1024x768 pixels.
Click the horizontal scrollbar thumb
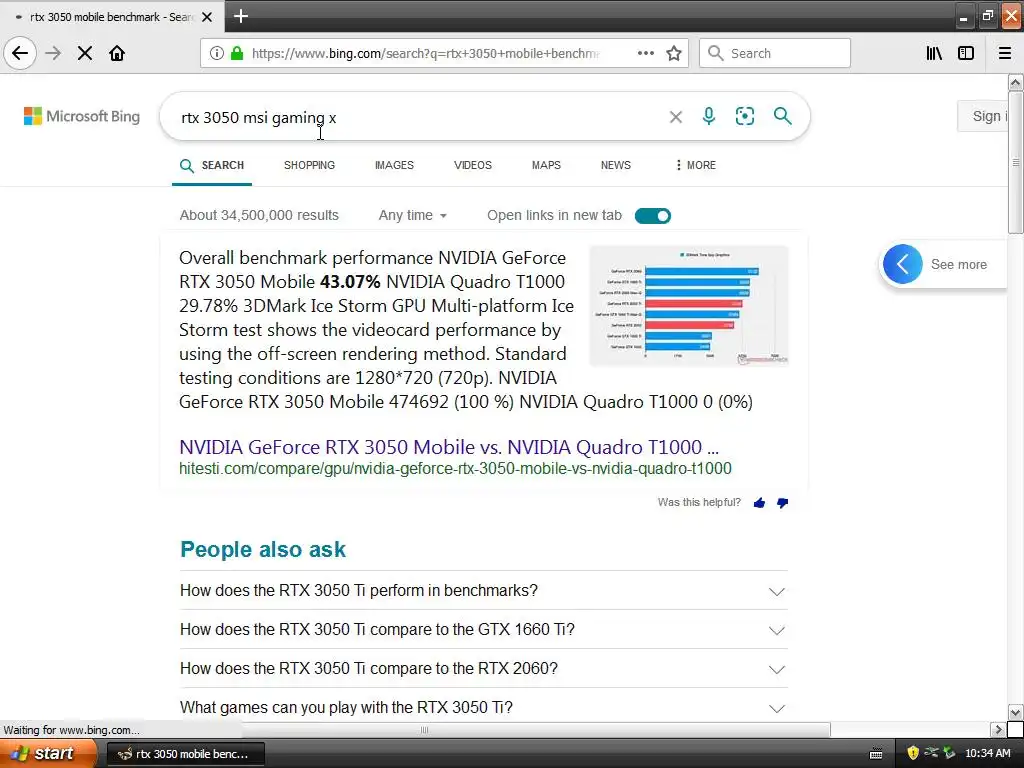424,729
